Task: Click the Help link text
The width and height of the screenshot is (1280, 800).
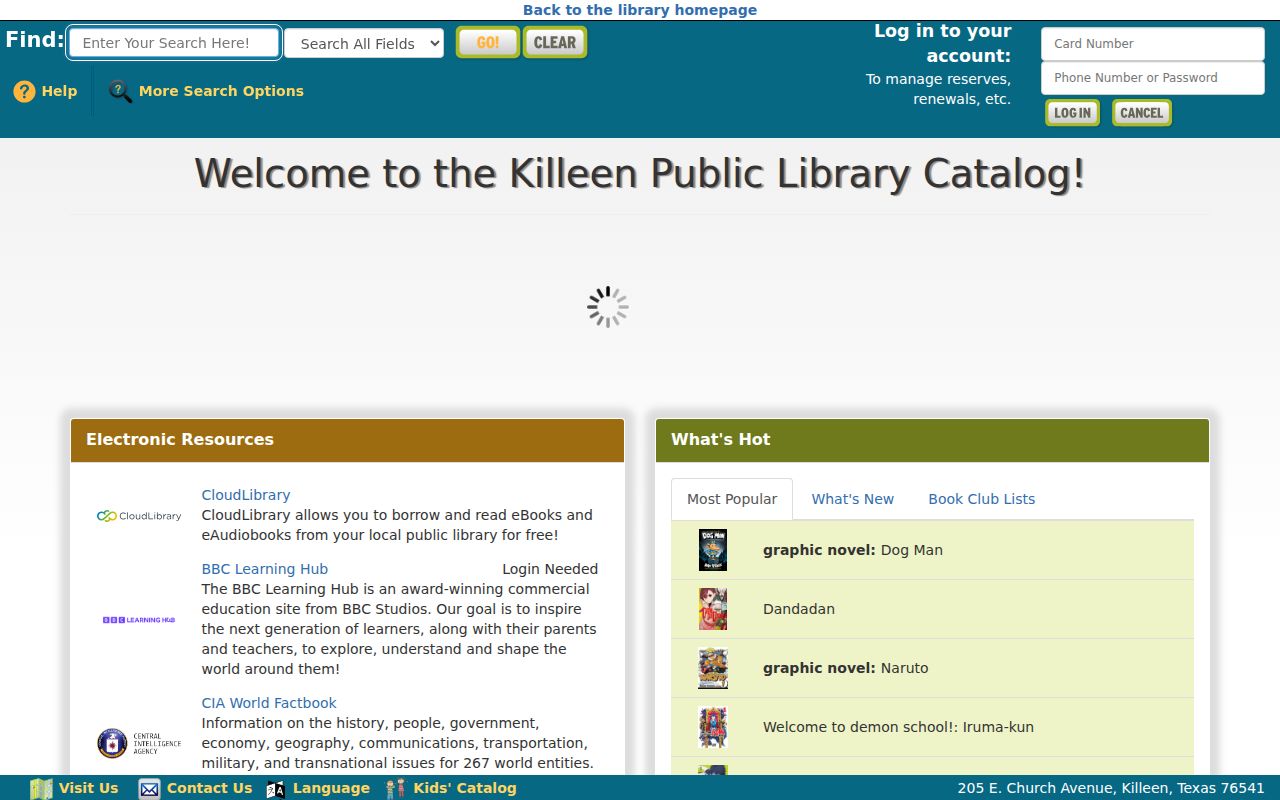Action: [x=59, y=91]
